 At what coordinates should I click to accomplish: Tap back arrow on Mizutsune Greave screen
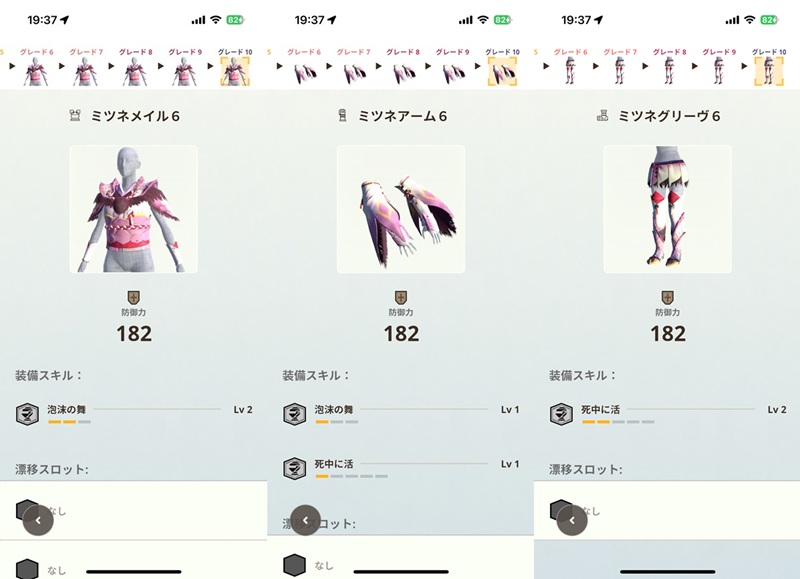coord(572,520)
